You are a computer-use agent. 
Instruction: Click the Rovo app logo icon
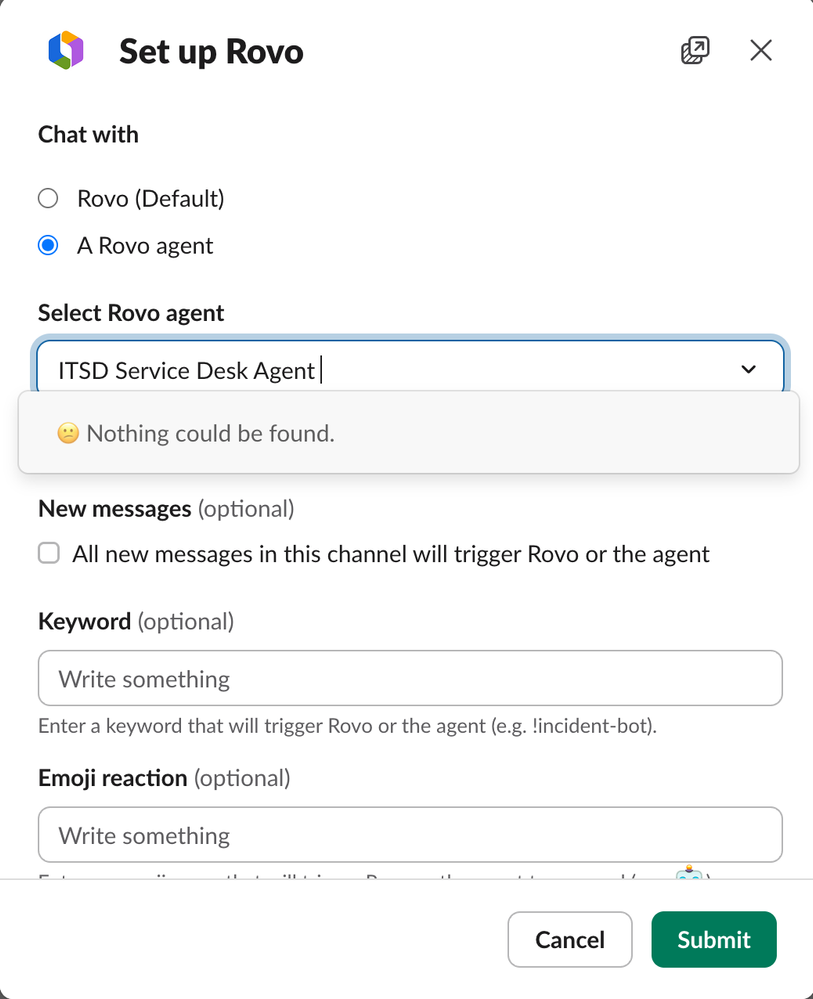point(66,50)
